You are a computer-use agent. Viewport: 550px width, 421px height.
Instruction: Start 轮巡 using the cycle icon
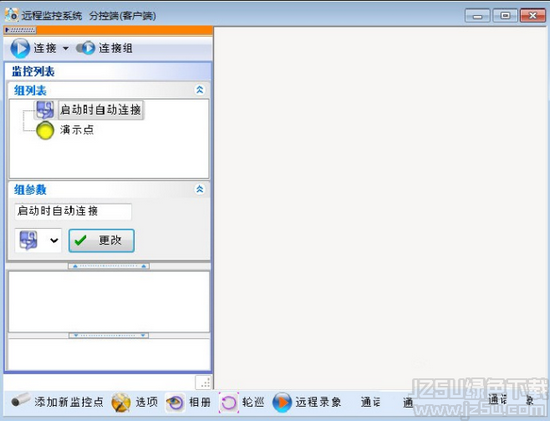[229, 402]
